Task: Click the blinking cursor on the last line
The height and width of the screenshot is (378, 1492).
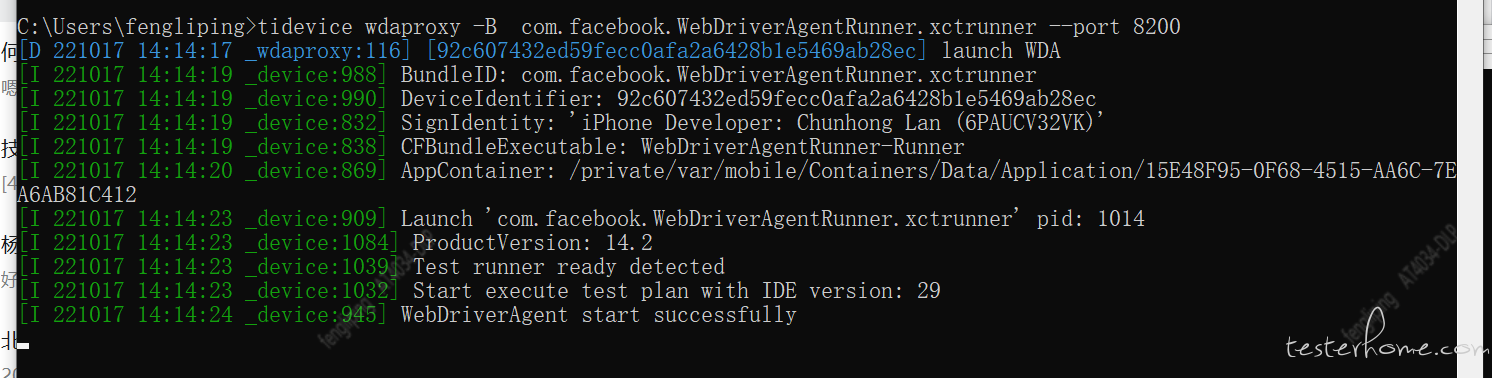Action: point(23,345)
